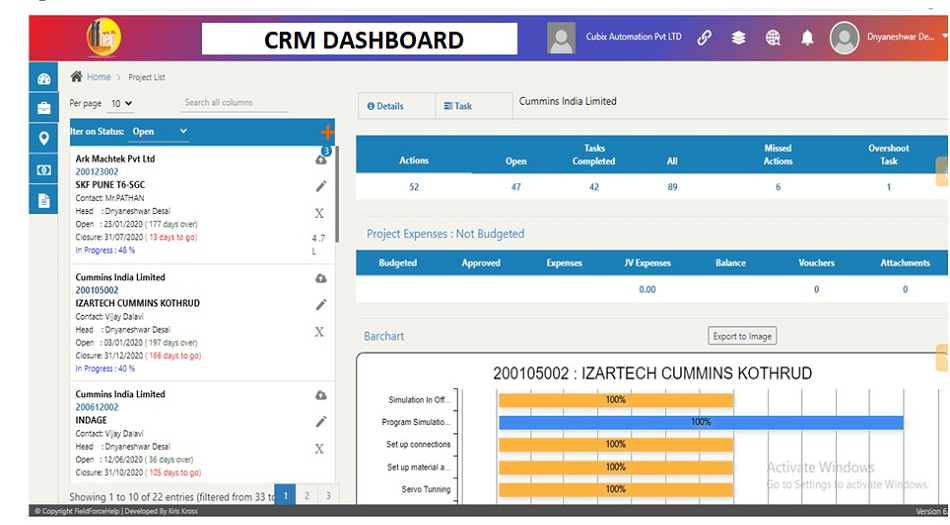The height and width of the screenshot is (525, 950).
Task: Open the Per page 10 dropdown
Action: (x=121, y=104)
